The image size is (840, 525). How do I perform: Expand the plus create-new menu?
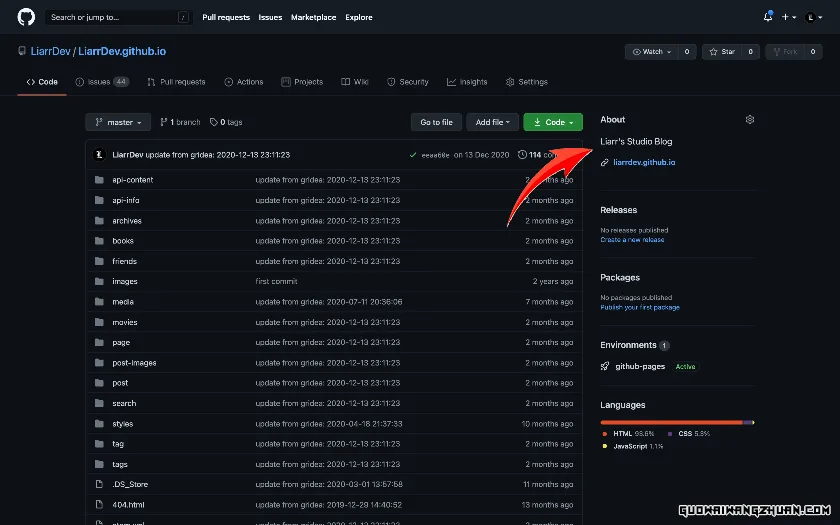788,17
